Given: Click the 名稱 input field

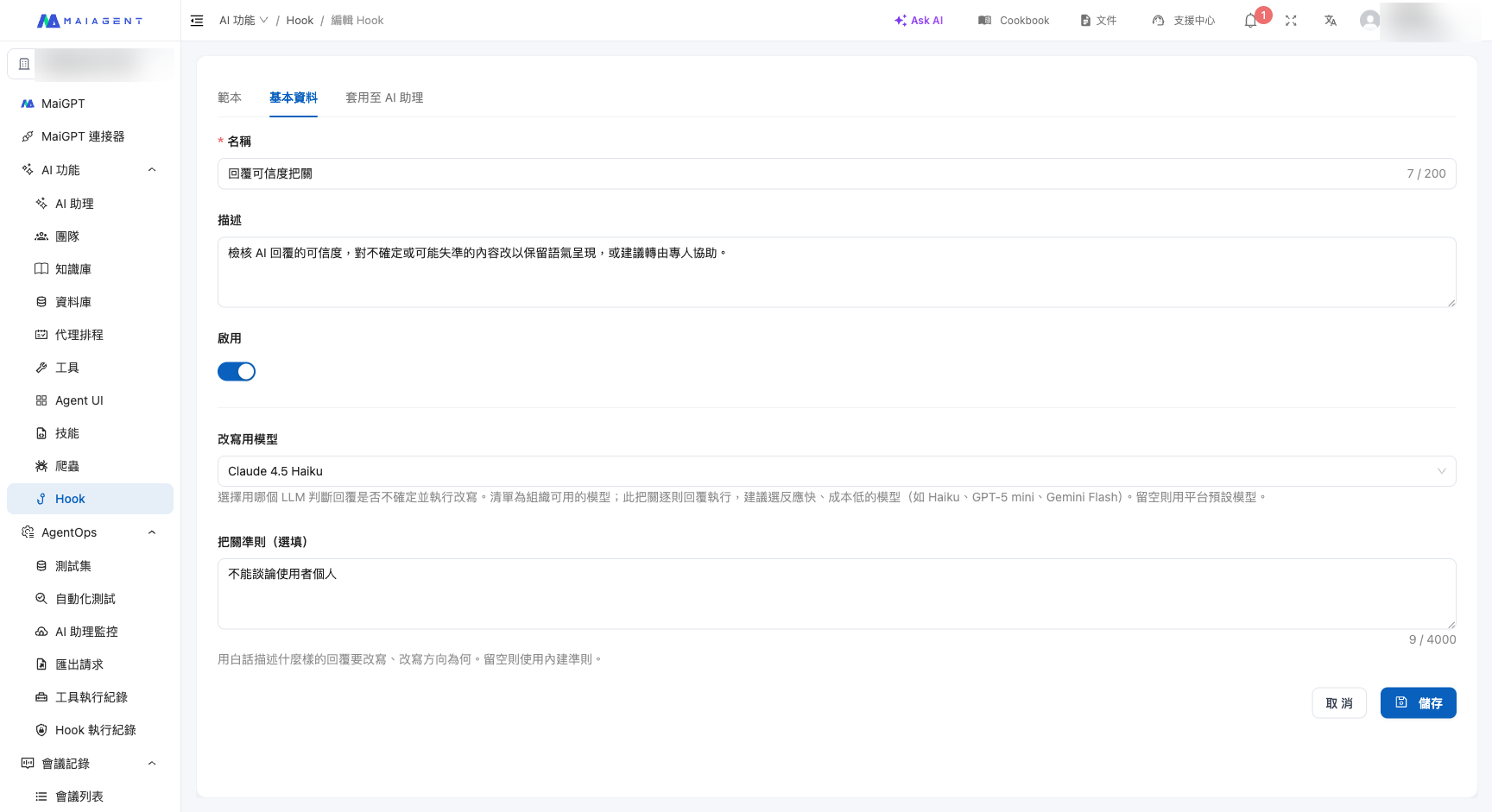Looking at the screenshot, I should coord(837,173).
